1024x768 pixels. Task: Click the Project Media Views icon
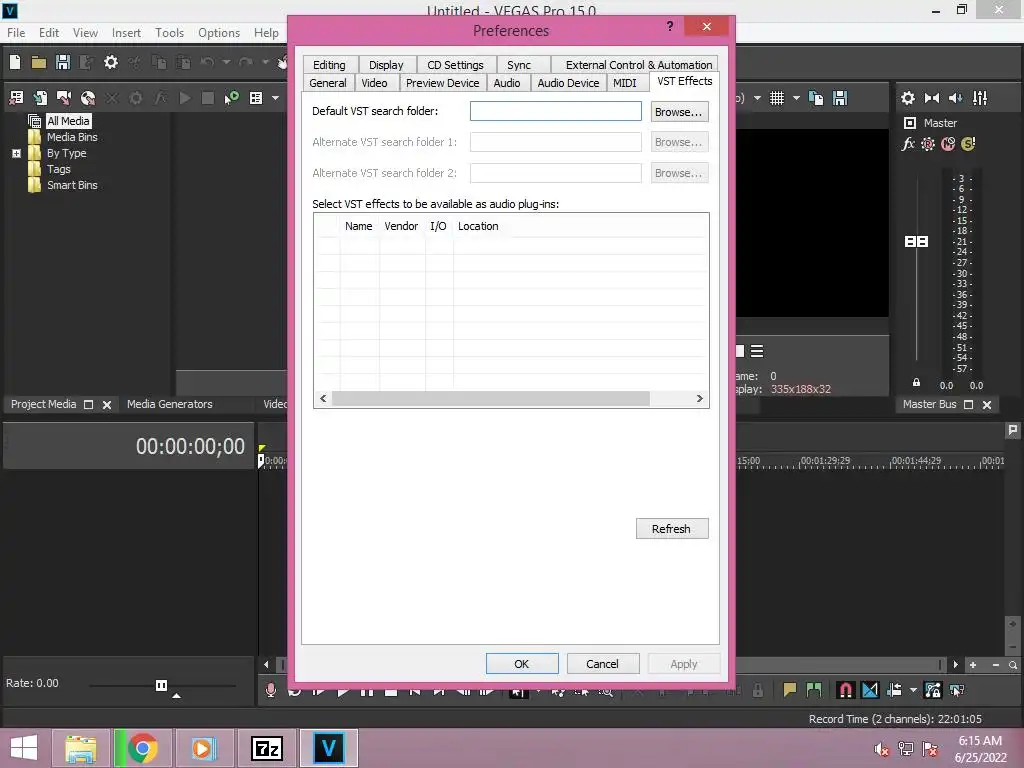point(256,98)
